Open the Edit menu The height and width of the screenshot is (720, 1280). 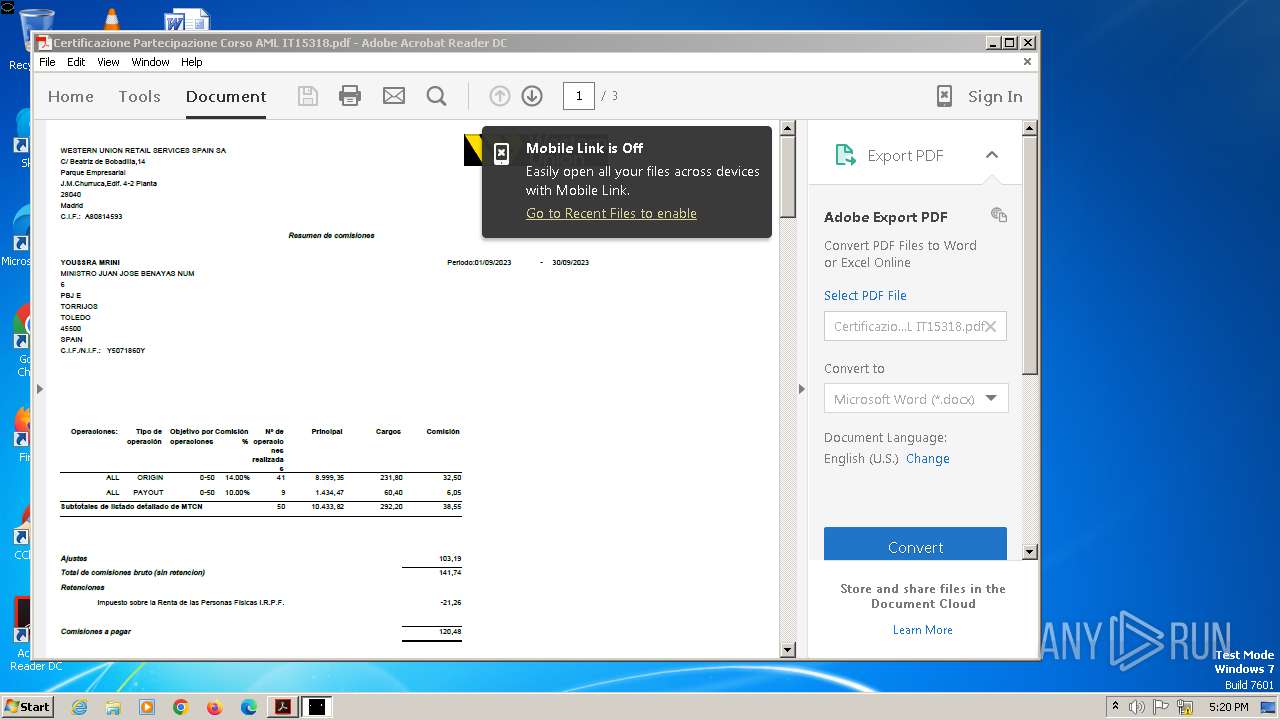click(x=76, y=62)
